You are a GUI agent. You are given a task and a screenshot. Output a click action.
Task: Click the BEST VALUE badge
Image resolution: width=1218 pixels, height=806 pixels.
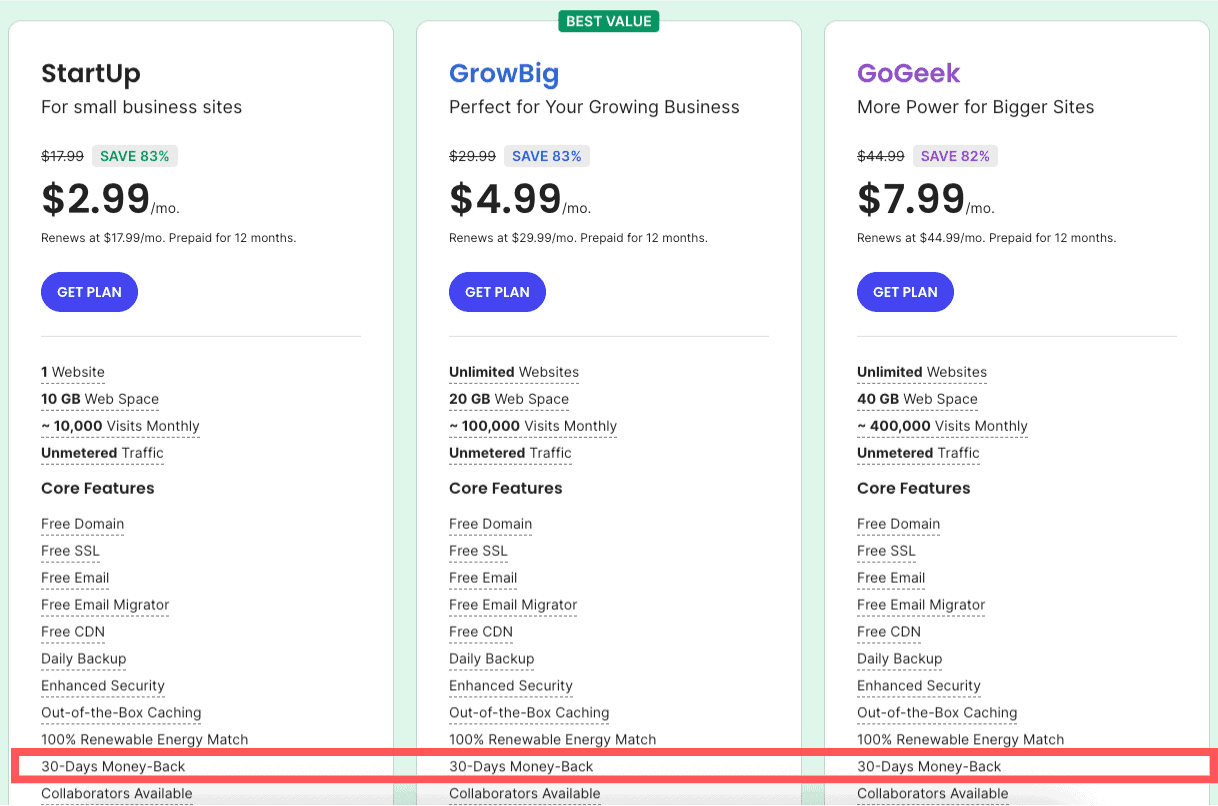[609, 21]
